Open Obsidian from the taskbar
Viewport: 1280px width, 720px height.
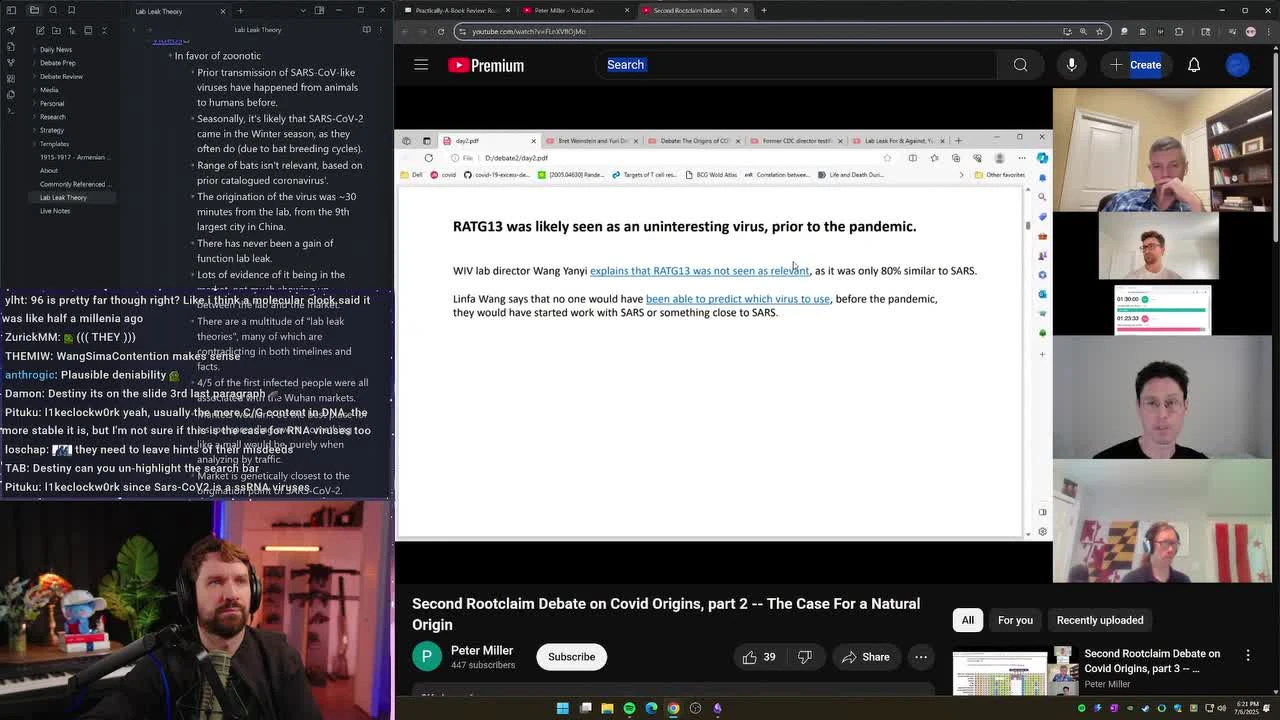click(x=717, y=708)
